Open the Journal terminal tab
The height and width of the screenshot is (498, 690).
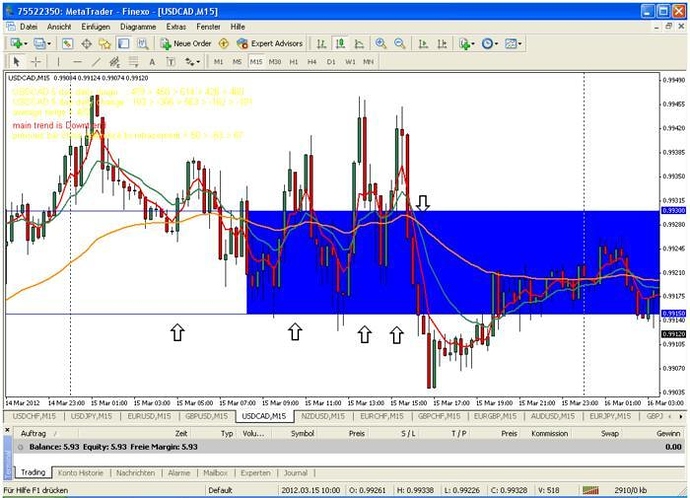click(295, 473)
